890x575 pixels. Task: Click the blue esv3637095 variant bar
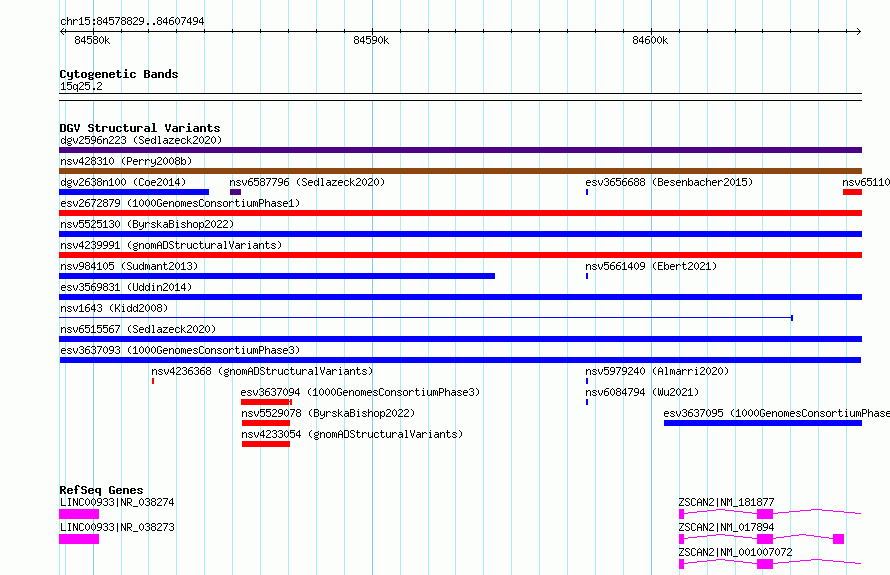point(763,423)
